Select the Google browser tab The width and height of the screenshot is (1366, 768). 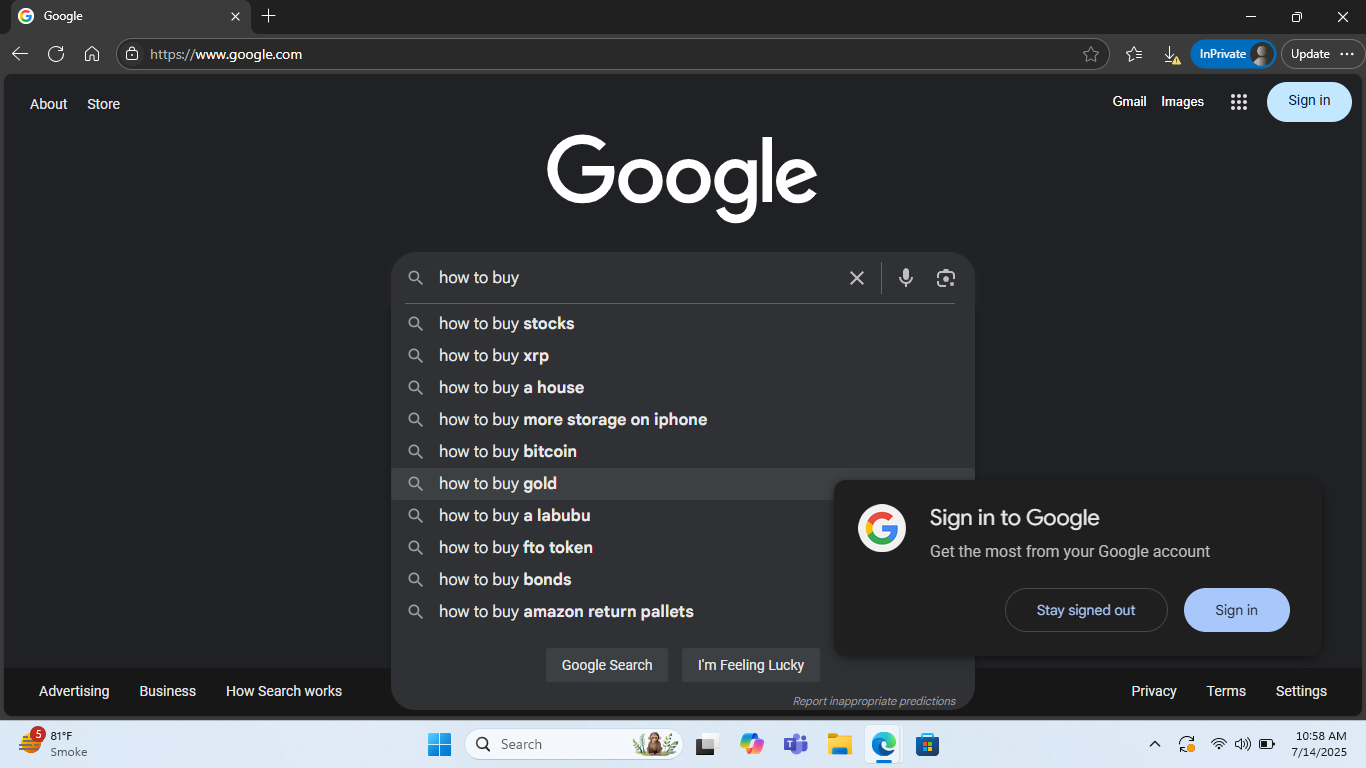[x=129, y=16]
